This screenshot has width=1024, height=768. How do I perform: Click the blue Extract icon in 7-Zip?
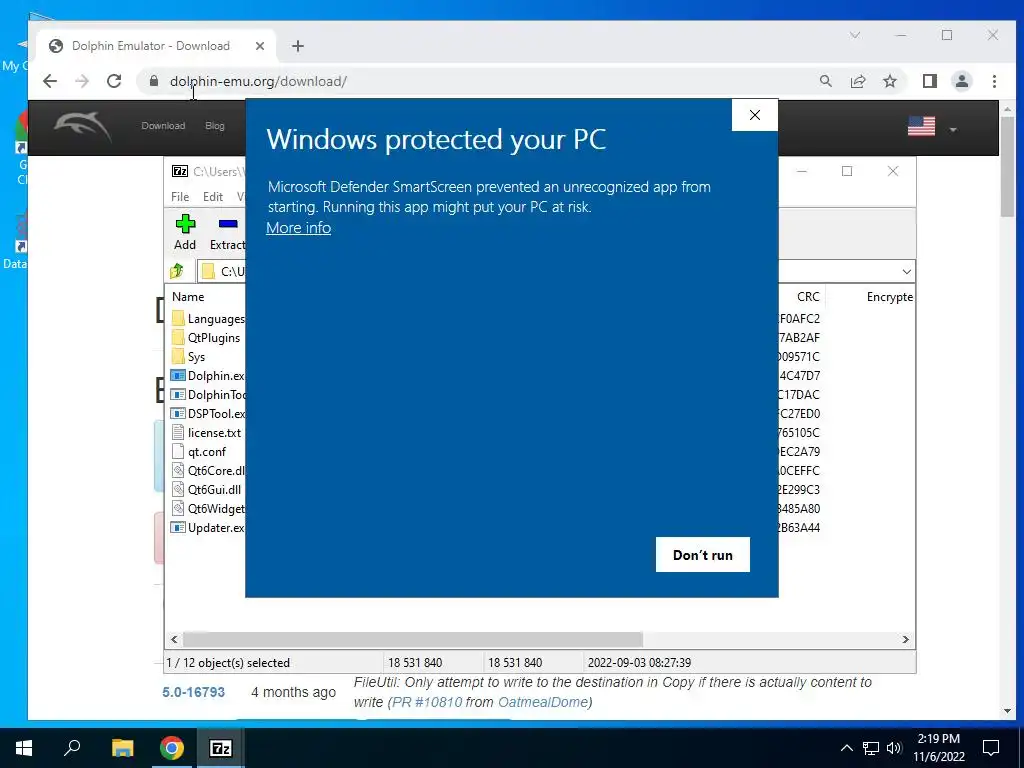point(228,224)
